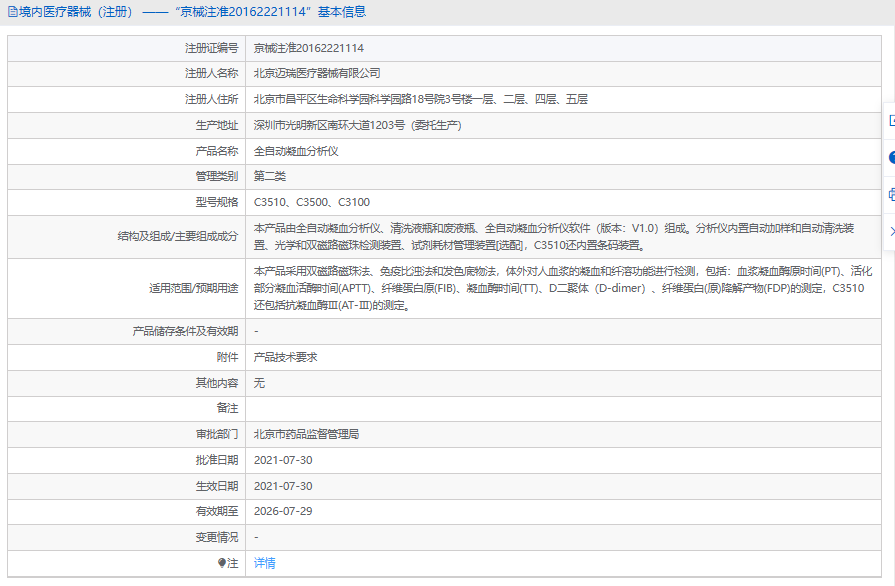This screenshot has width=895, height=586.
Task: Select registration number value 京械注准20162221114 in table
Action: click(x=309, y=48)
